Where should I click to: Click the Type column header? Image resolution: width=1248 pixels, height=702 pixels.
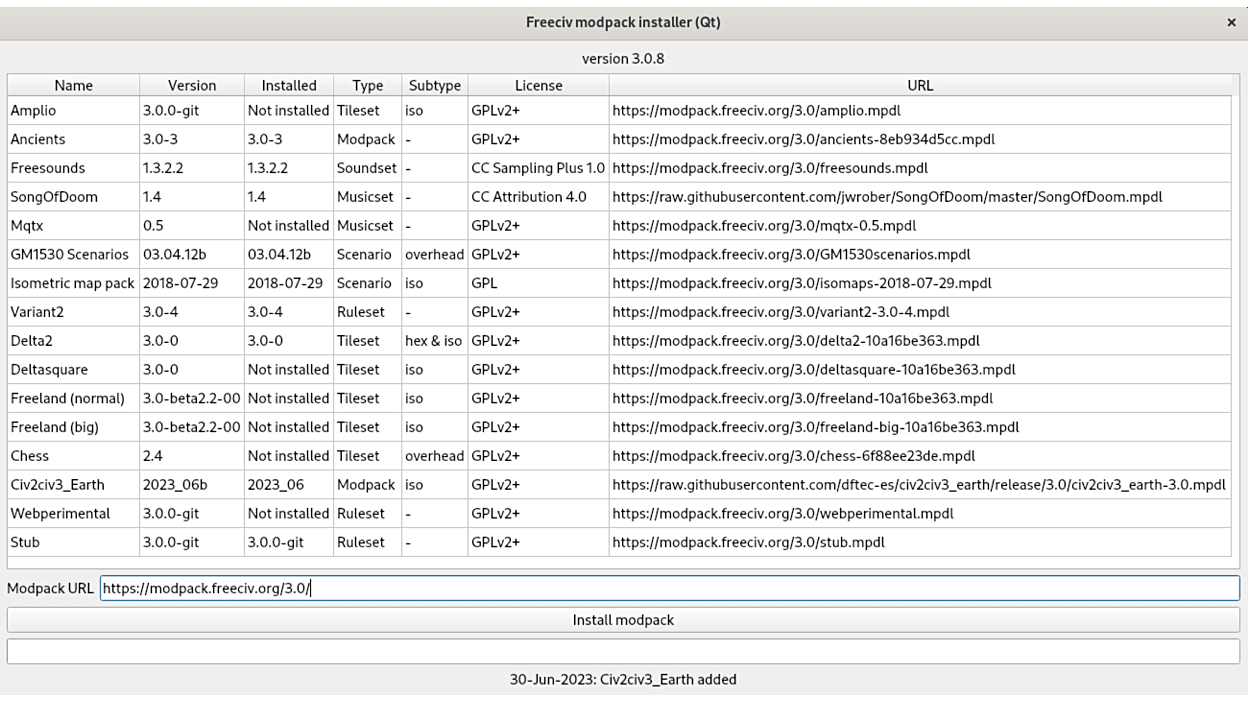coord(367,85)
